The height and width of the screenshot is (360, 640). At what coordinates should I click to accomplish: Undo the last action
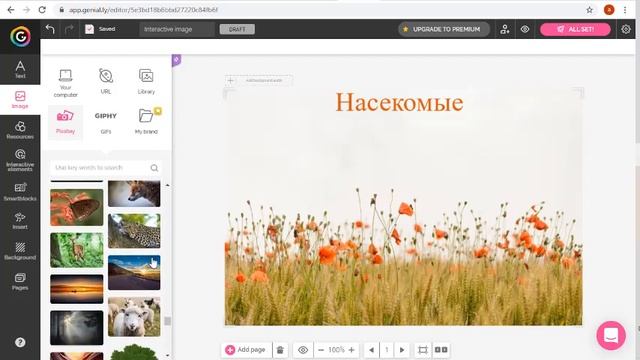click(x=50, y=29)
